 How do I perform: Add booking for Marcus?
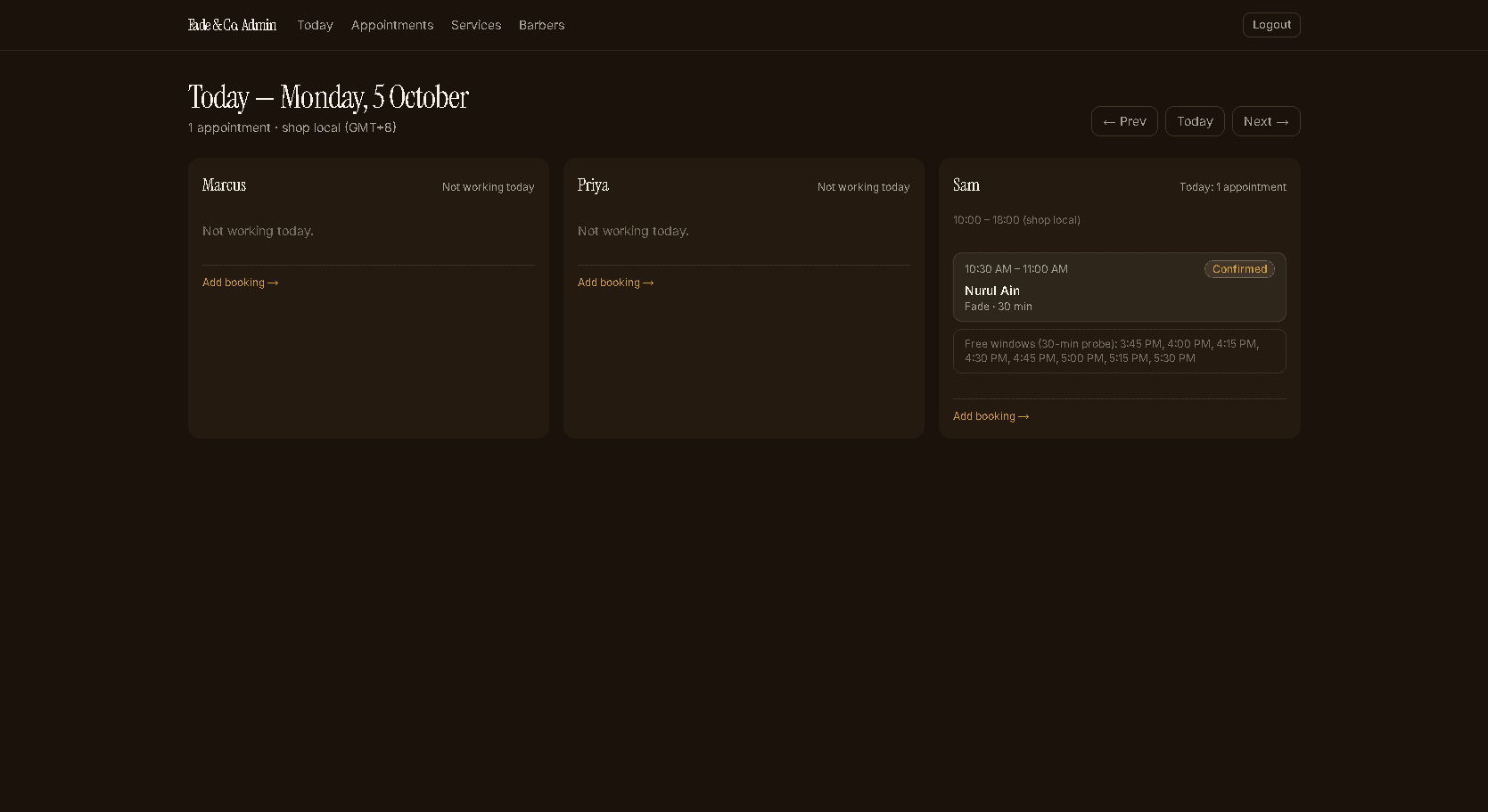pyautogui.click(x=241, y=283)
